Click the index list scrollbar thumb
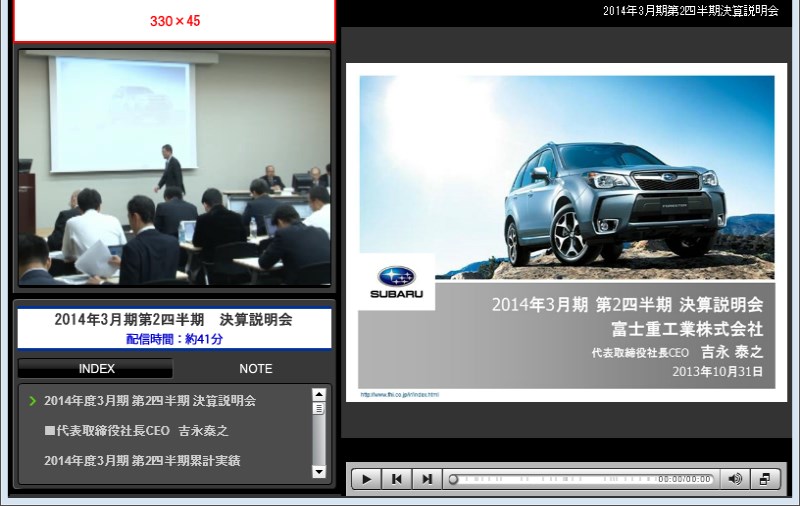Screen dimensions: 800x506 (x=319, y=409)
